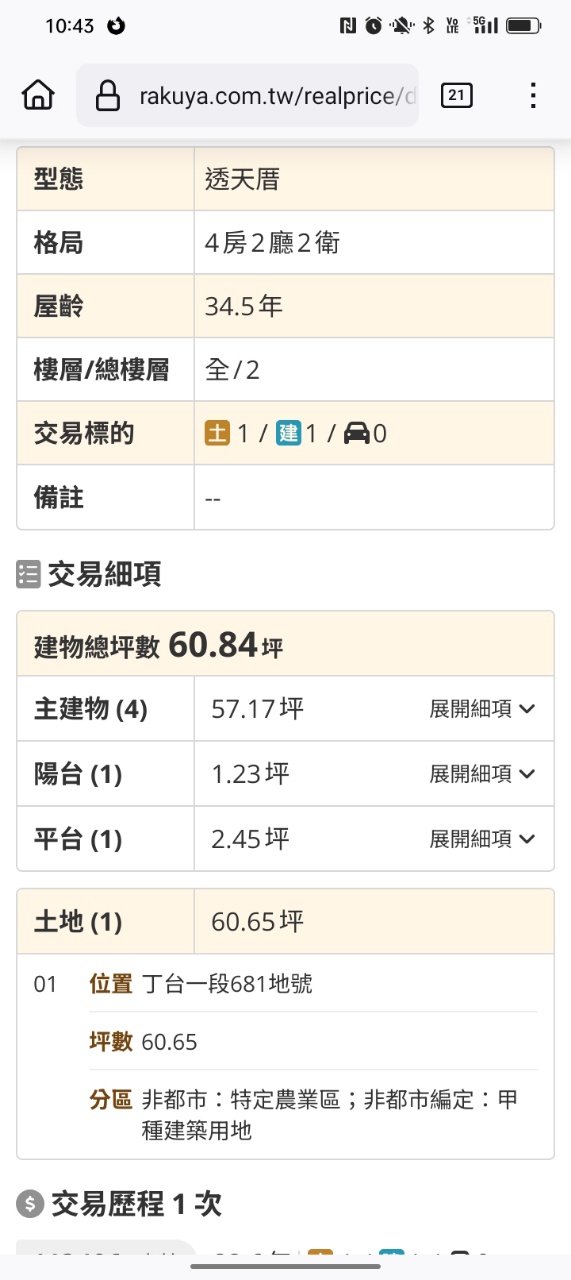Expand 陽台 details with 展開細項
The image size is (571, 1280).
[x=483, y=774]
